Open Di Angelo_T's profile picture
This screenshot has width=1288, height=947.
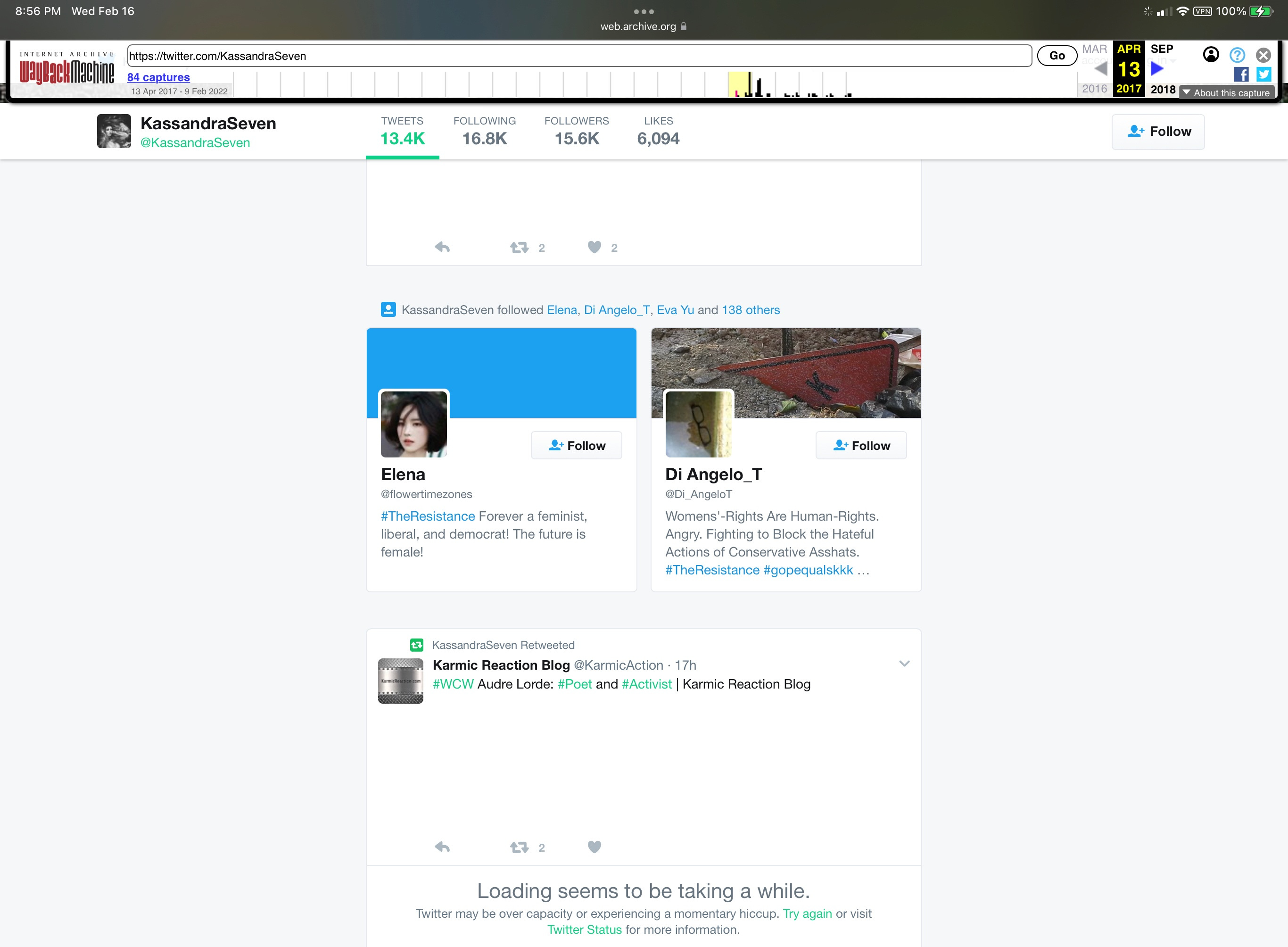click(698, 424)
